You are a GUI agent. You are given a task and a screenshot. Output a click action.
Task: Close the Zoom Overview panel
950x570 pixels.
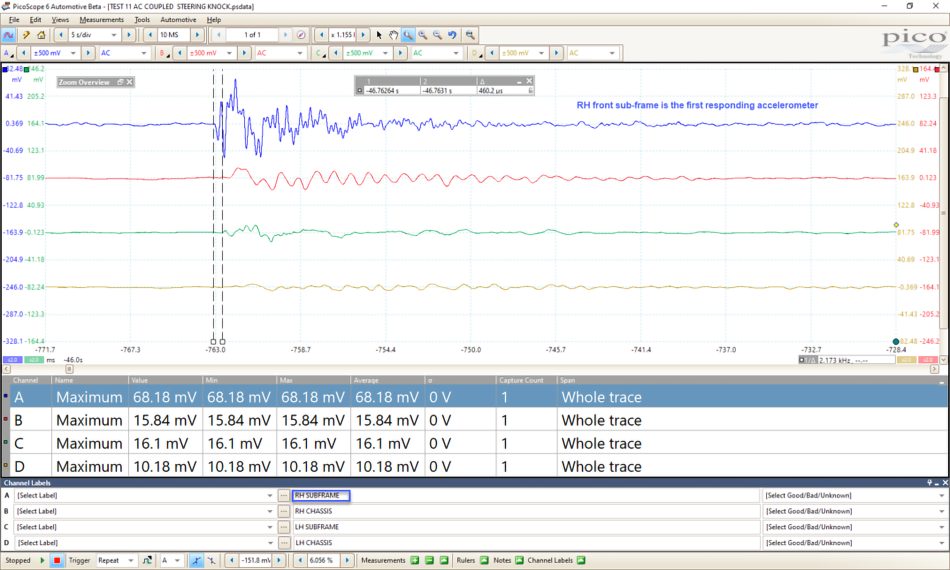(129, 82)
